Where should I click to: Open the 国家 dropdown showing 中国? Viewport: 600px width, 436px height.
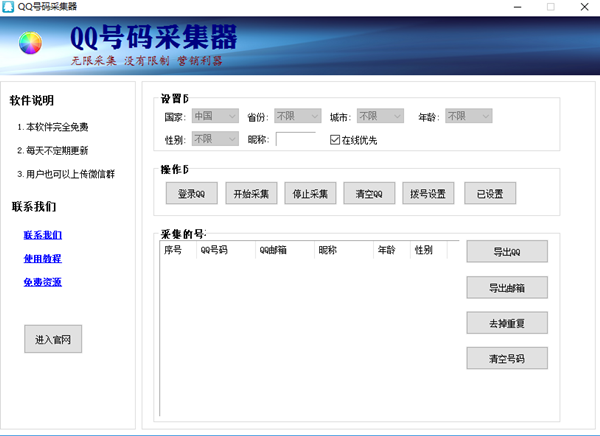pyautogui.click(x=215, y=116)
